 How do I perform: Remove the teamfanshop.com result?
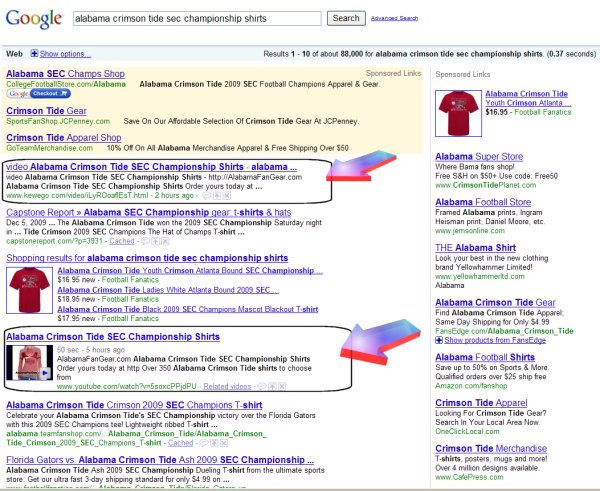224,443
